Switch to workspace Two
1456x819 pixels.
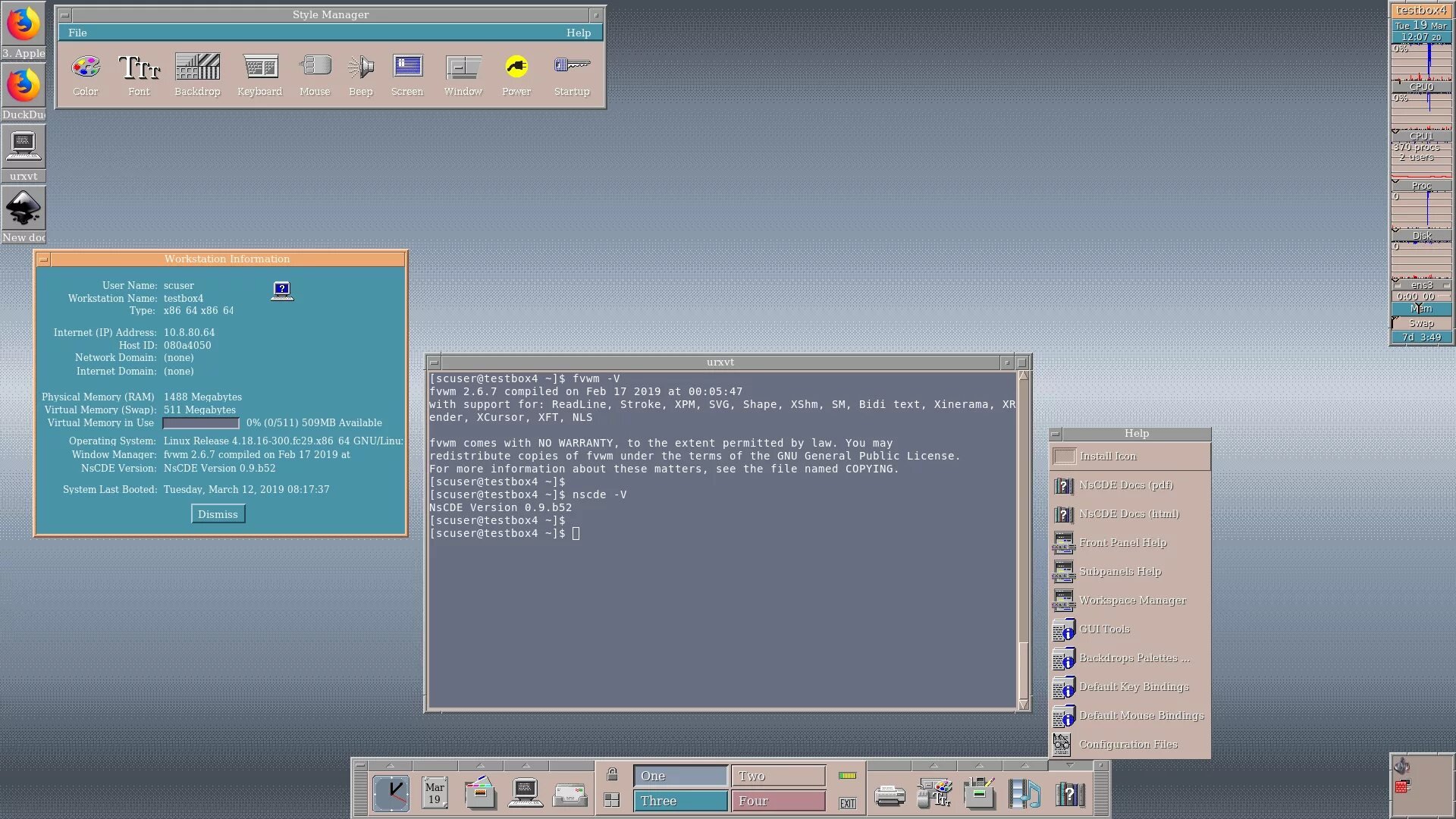click(x=778, y=776)
